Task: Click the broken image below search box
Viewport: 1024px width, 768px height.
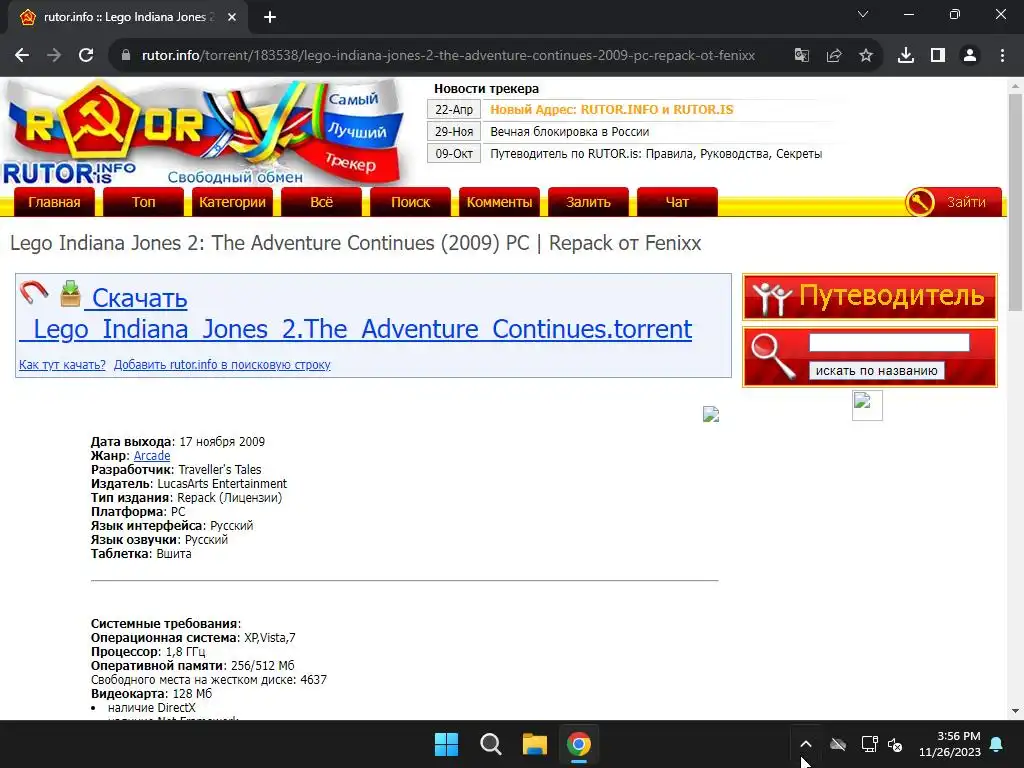Action: pos(867,406)
